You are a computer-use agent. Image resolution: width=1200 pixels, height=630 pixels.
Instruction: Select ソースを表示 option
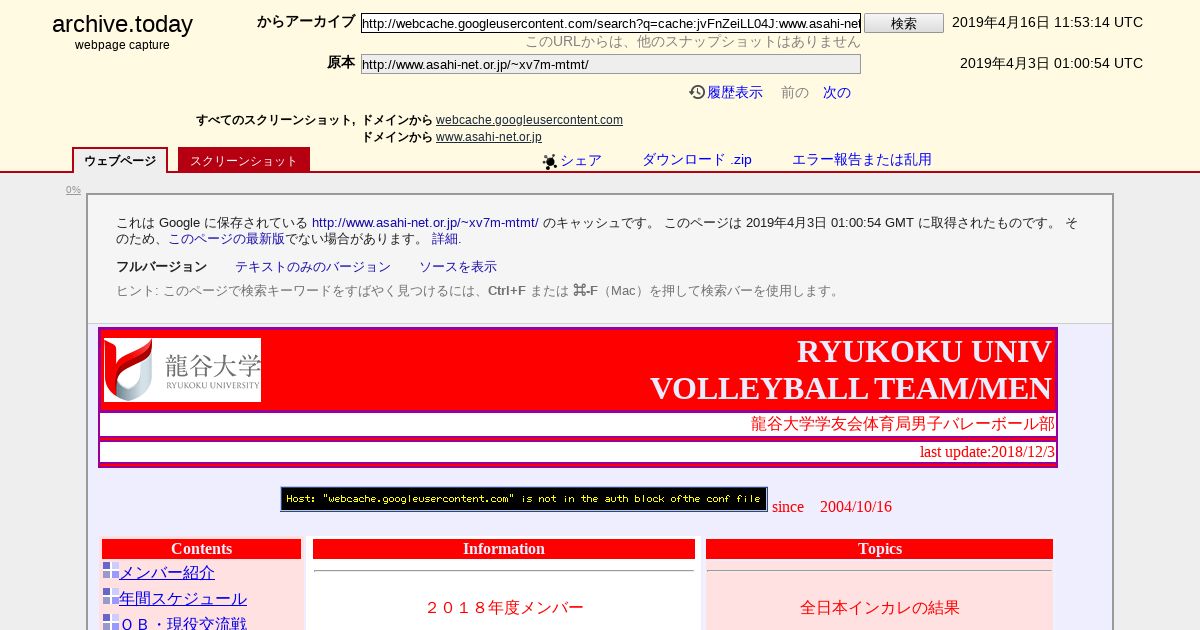[x=458, y=267]
